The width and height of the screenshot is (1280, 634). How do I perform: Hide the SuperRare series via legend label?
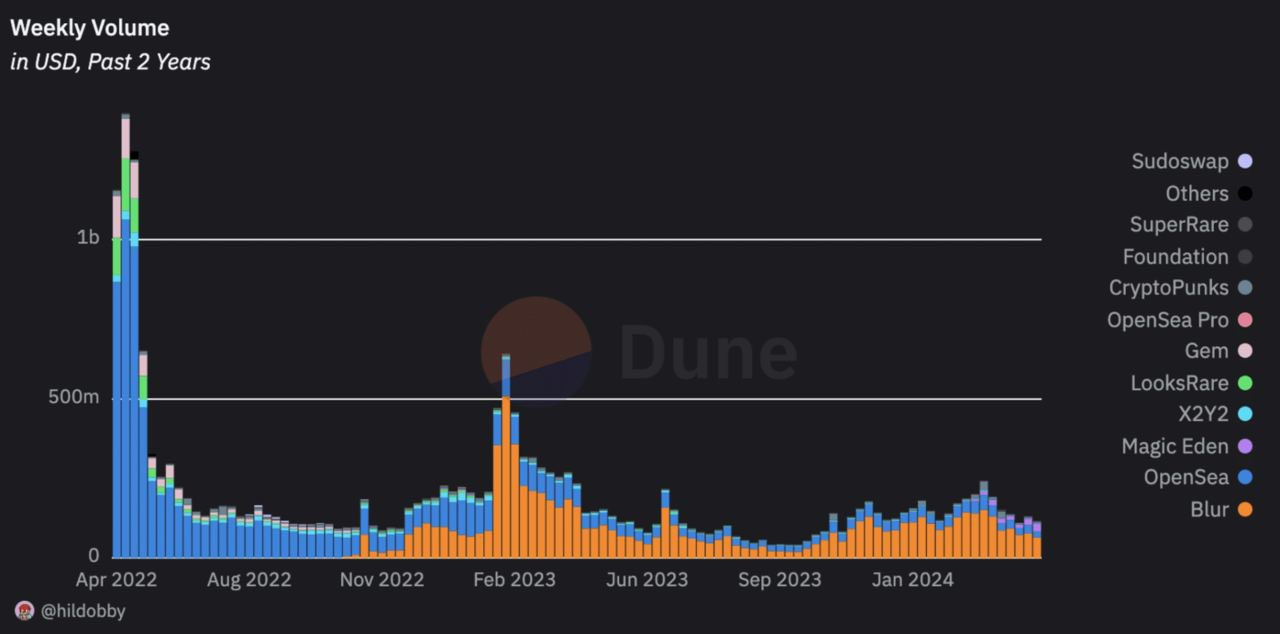pos(1178,225)
